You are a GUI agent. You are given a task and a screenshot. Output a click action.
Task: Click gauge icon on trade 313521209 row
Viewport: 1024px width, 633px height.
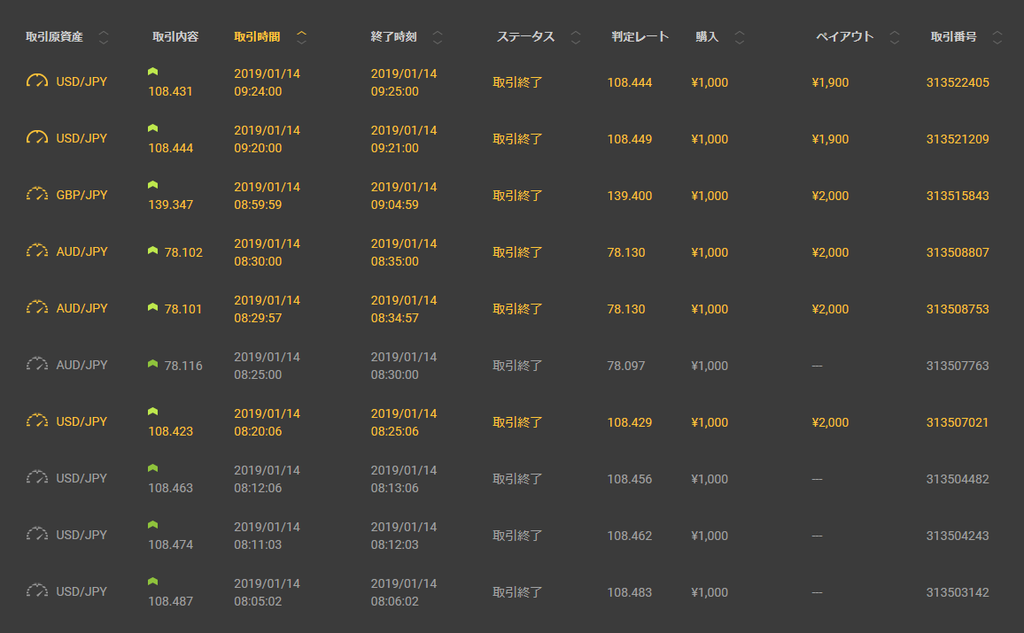pos(37,138)
